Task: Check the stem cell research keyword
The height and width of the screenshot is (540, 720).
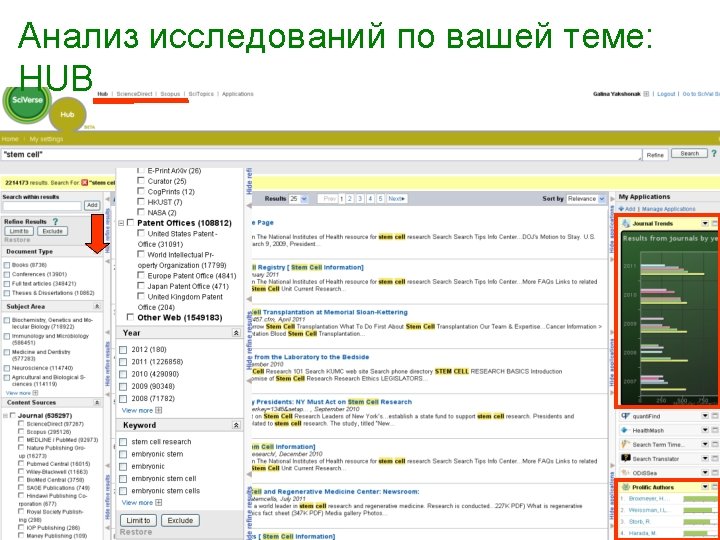Action: click(123, 442)
